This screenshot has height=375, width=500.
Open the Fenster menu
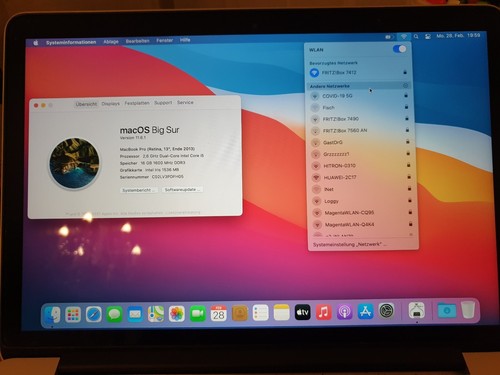pos(165,40)
